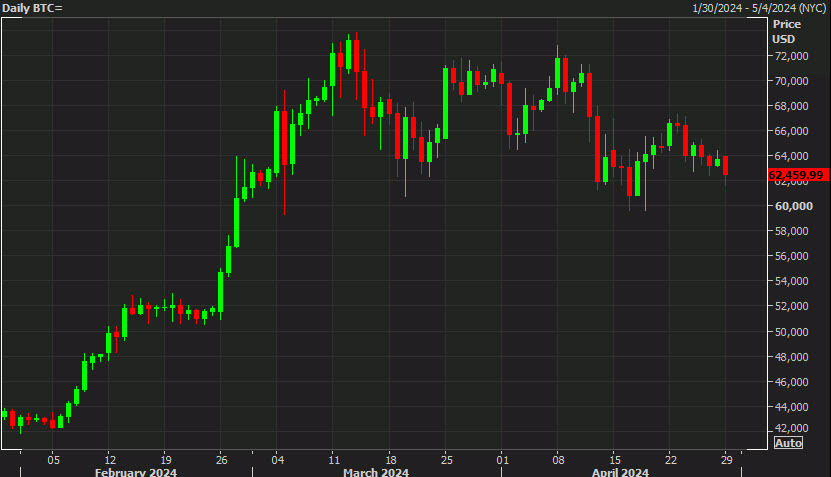Select the 50,000 price axis label

point(791,332)
